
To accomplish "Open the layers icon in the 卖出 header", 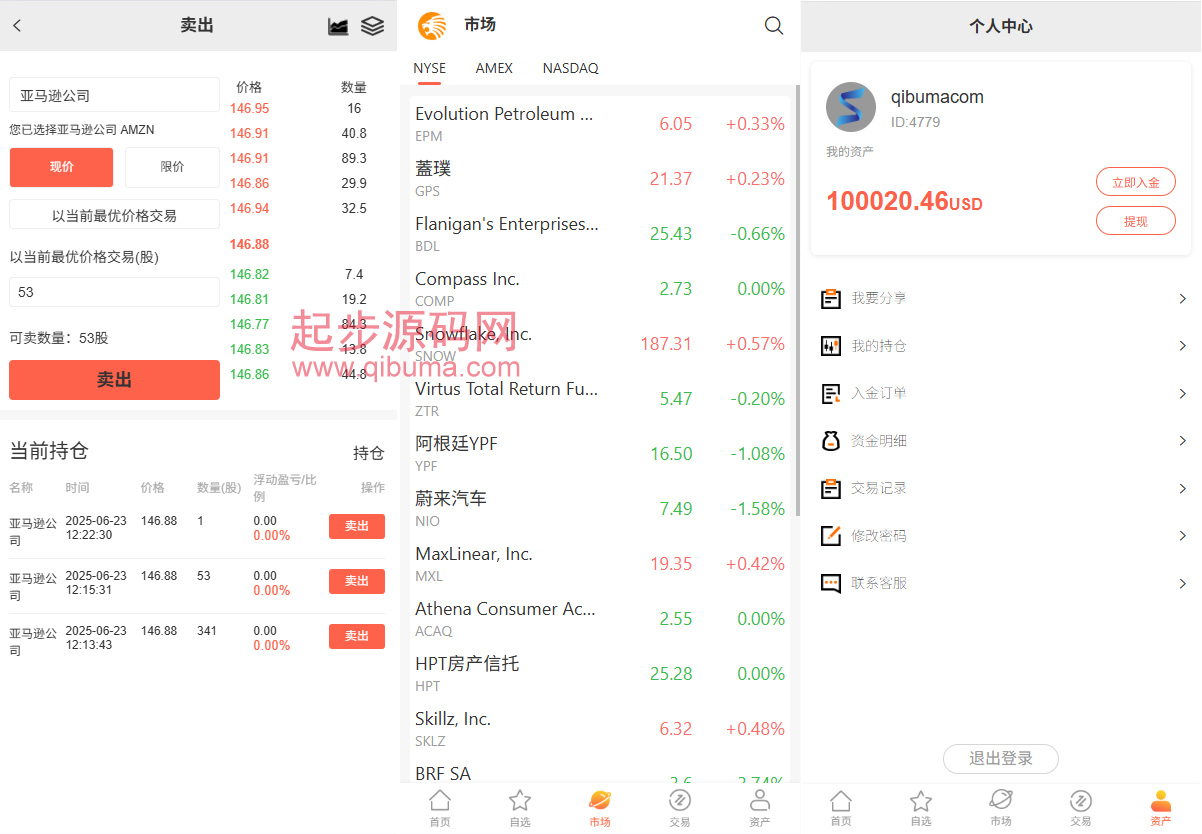I will pyautogui.click(x=372, y=26).
